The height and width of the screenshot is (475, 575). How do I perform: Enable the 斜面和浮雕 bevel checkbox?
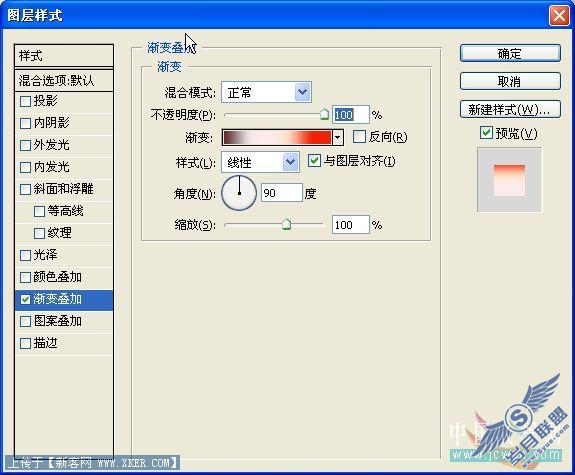tap(25, 190)
